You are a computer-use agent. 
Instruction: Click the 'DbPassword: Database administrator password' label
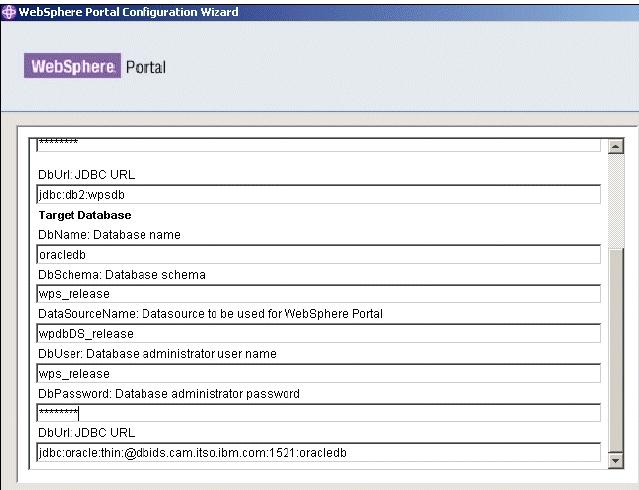pos(169,394)
